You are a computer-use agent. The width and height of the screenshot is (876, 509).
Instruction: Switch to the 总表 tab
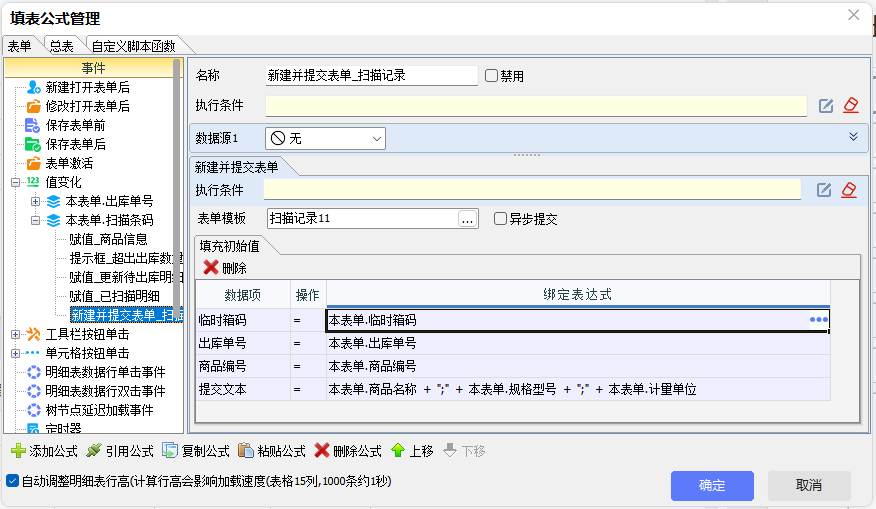tap(61, 46)
